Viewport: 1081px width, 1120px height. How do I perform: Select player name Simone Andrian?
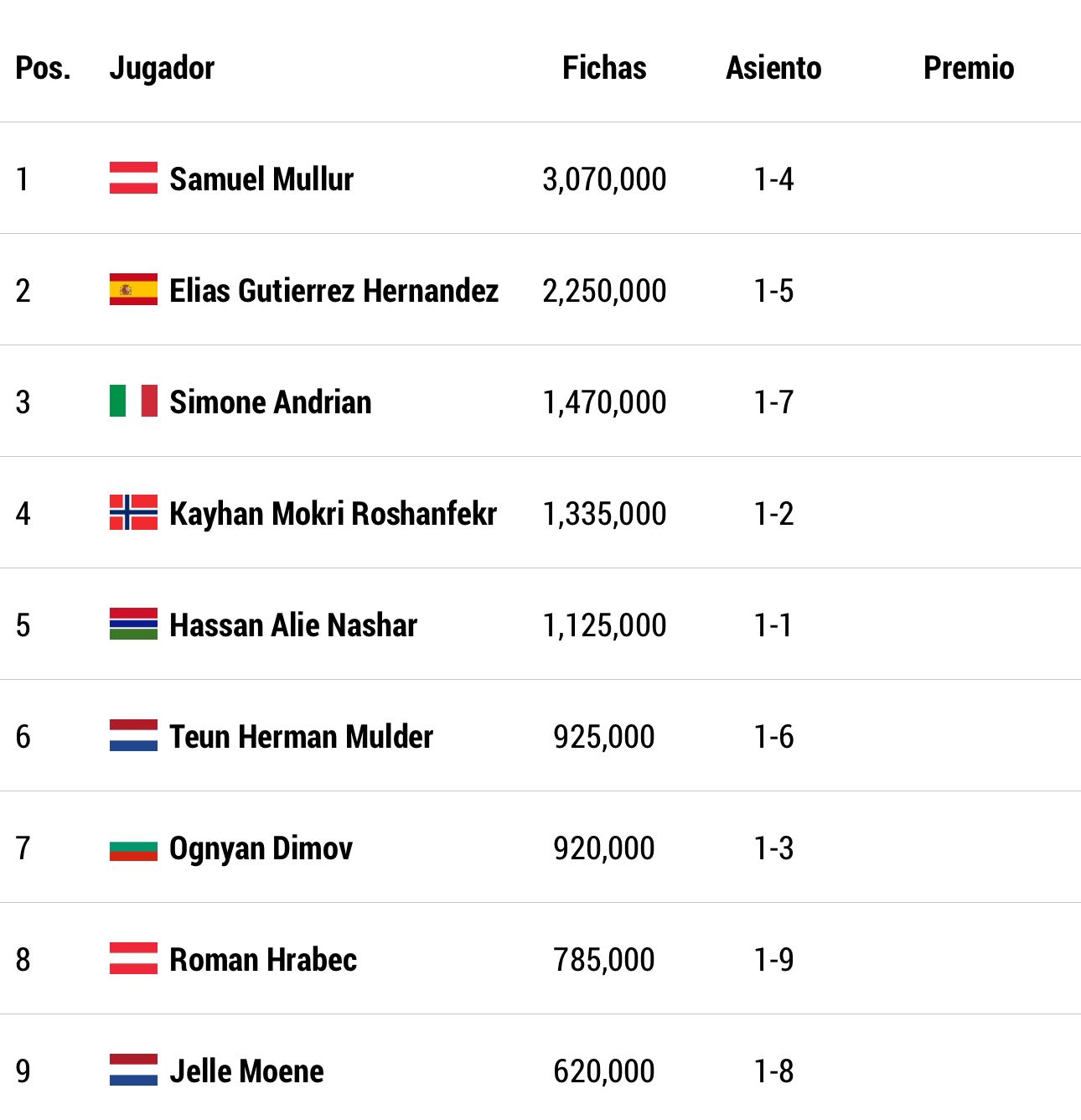tap(271, 402)
